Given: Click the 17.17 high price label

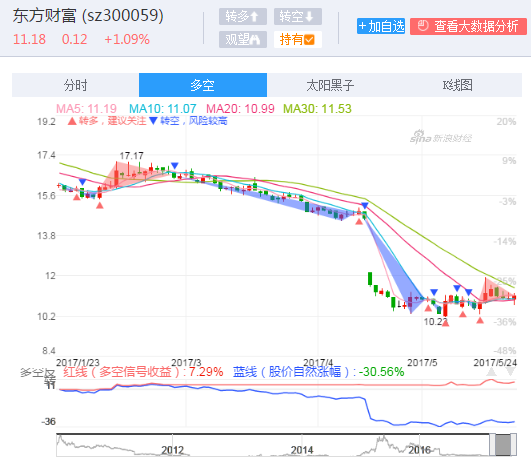Looking at the screenshot, I should (x=131, y=156).
